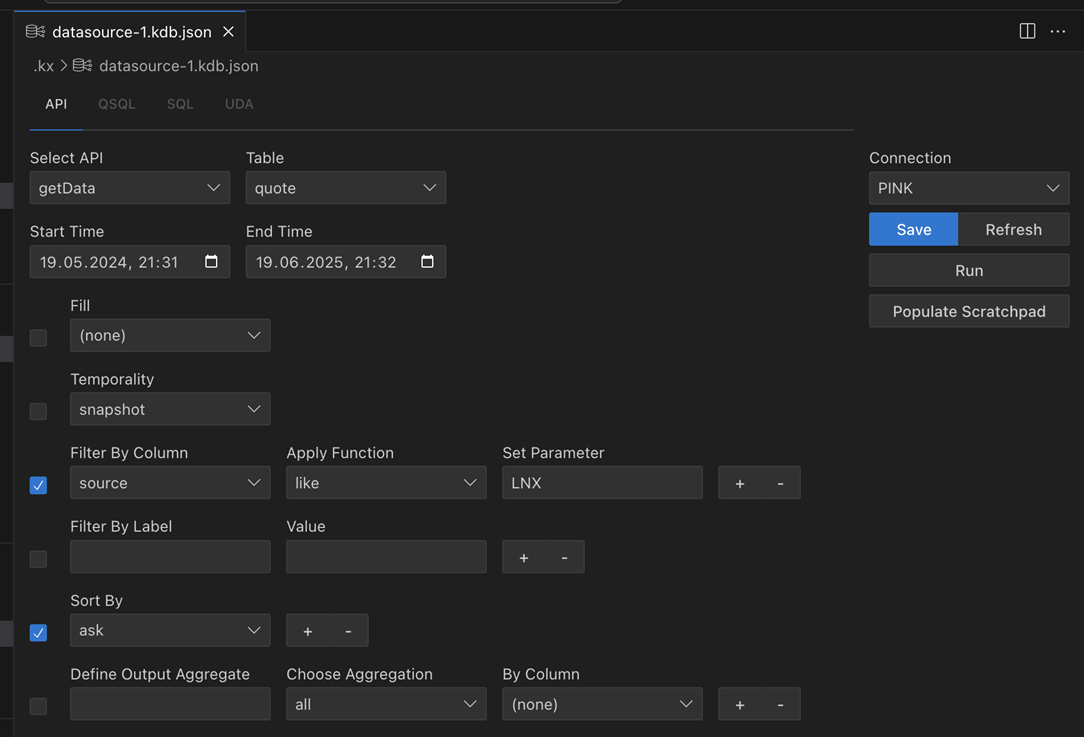This screenshot has width=1084, height=737.
Task: Remove the Filter By Column row
Action: (780, 483)
